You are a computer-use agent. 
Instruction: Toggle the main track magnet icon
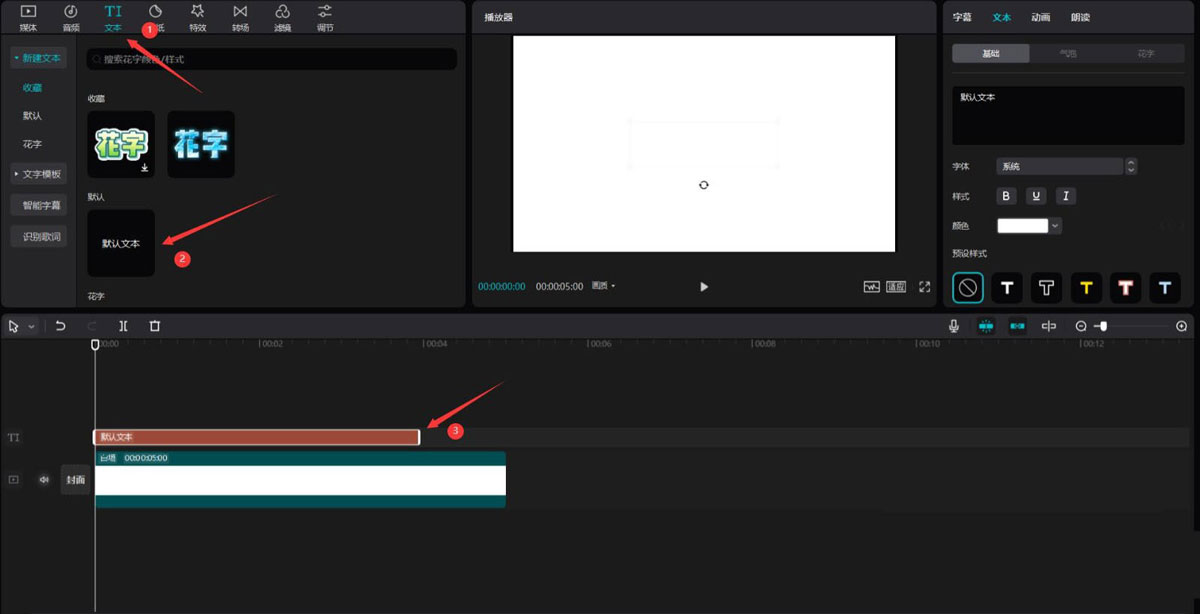986,326
